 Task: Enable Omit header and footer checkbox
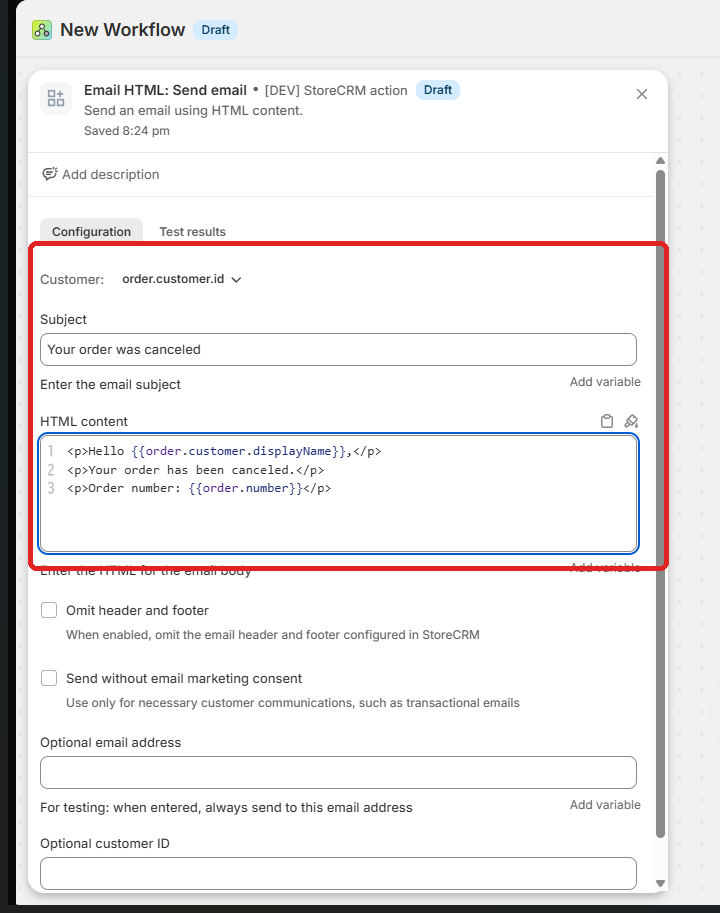tap(49, 610)
